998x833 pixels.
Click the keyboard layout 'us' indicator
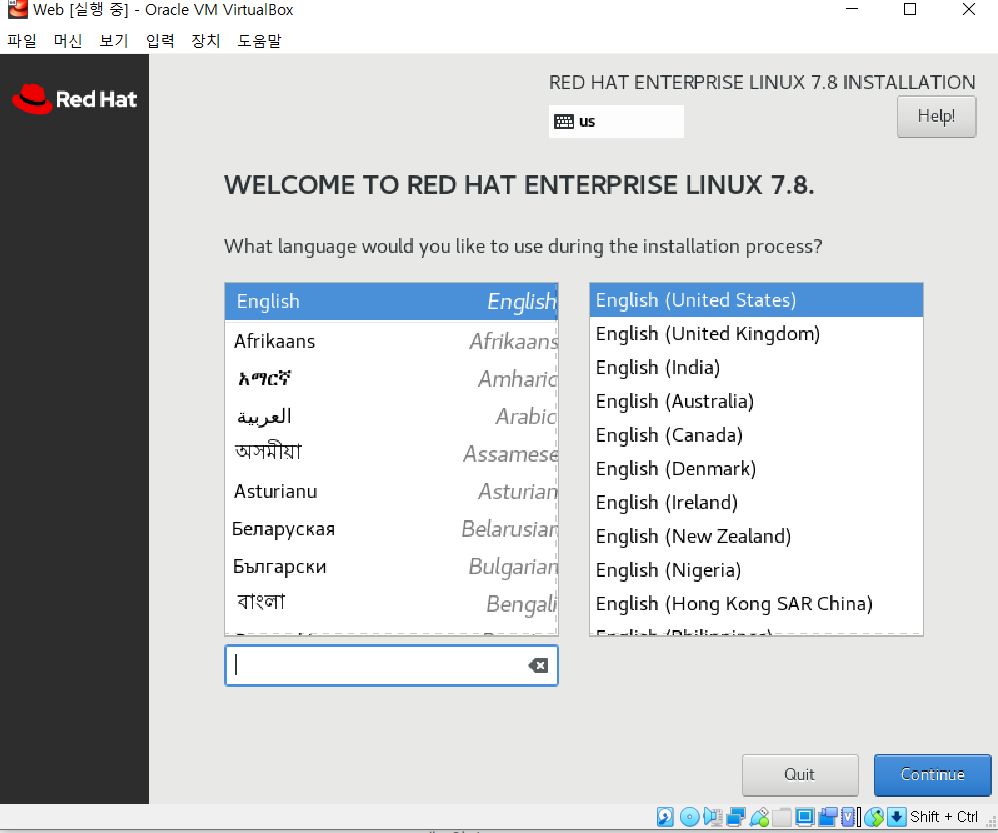(616, 122)
